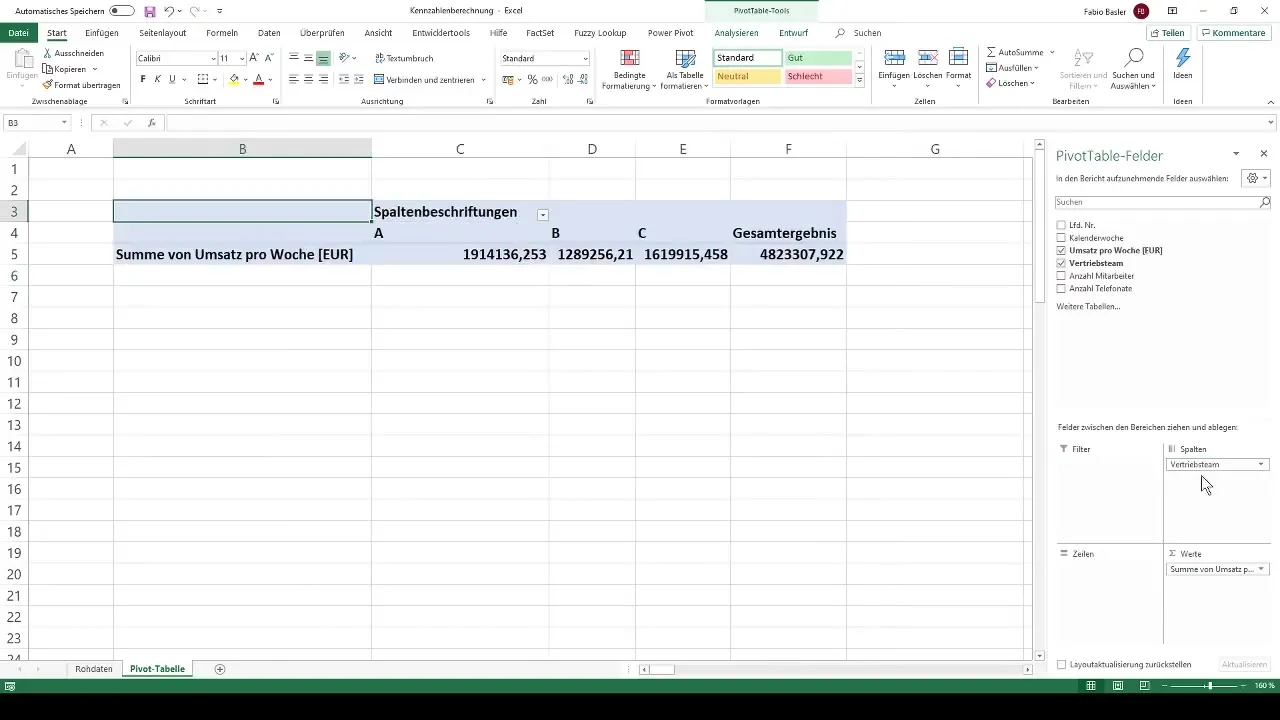This screenshot has width=1280, height=720.
Task: Uncheck Umsatz pro Woche [EUR] field
Action: coord(1061,250)
